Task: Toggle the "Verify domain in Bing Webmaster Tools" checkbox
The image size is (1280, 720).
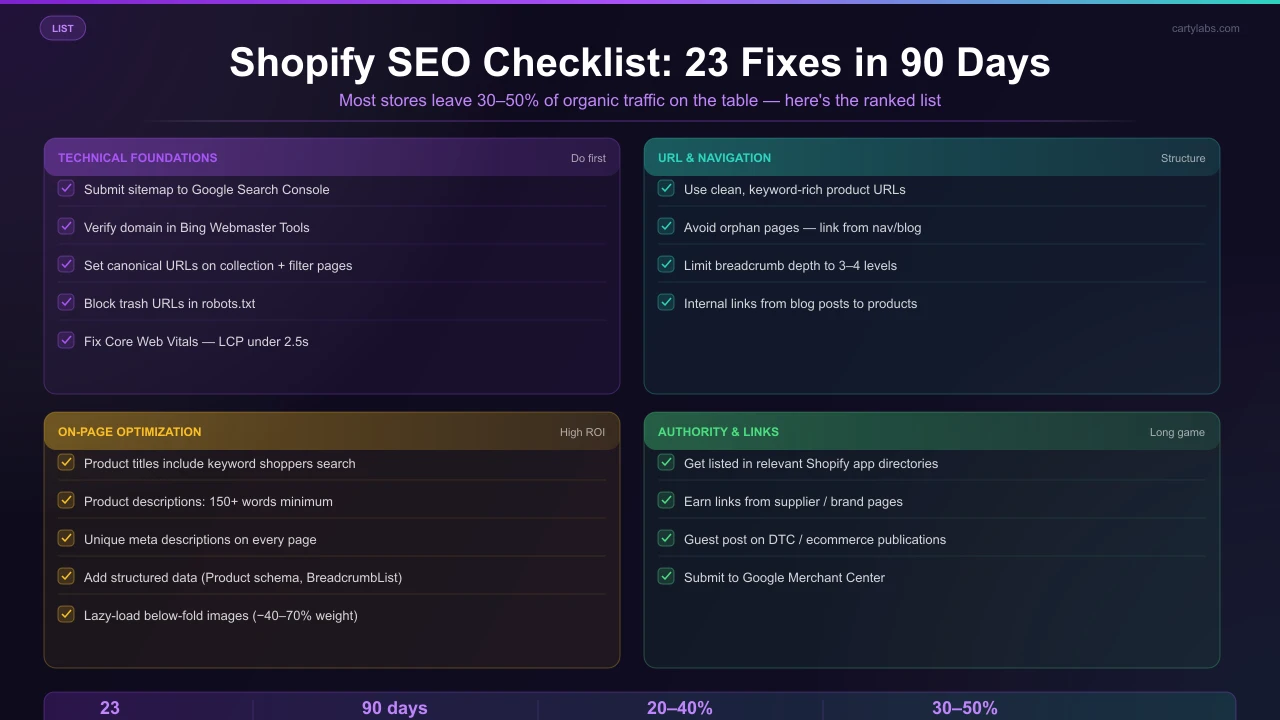Action: point(66,226)
